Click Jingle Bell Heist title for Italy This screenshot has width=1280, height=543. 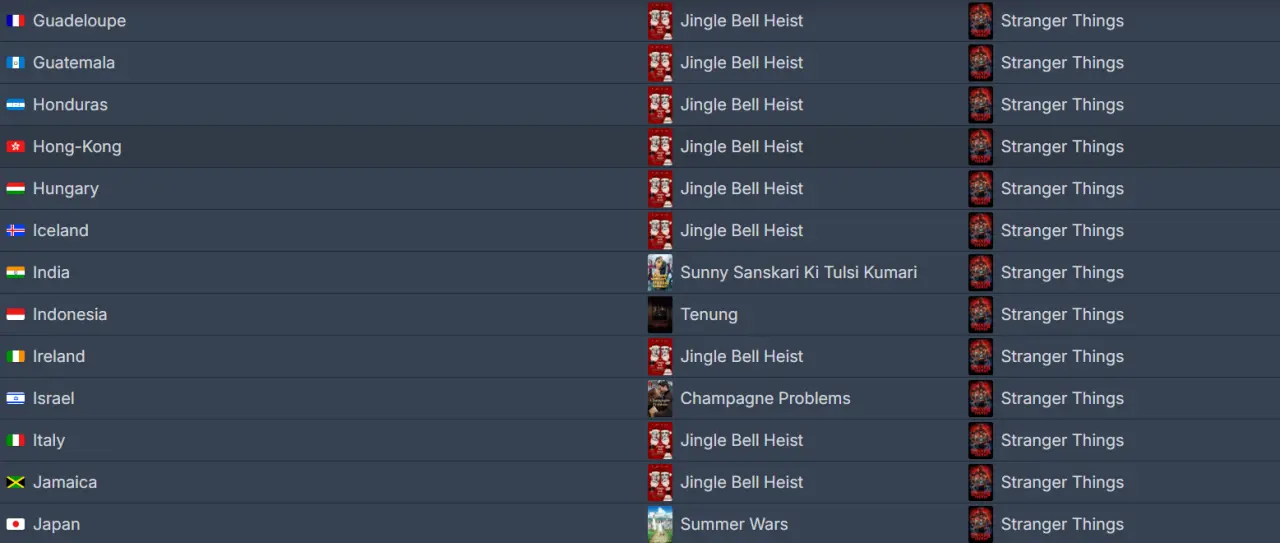tap(741, 441)
